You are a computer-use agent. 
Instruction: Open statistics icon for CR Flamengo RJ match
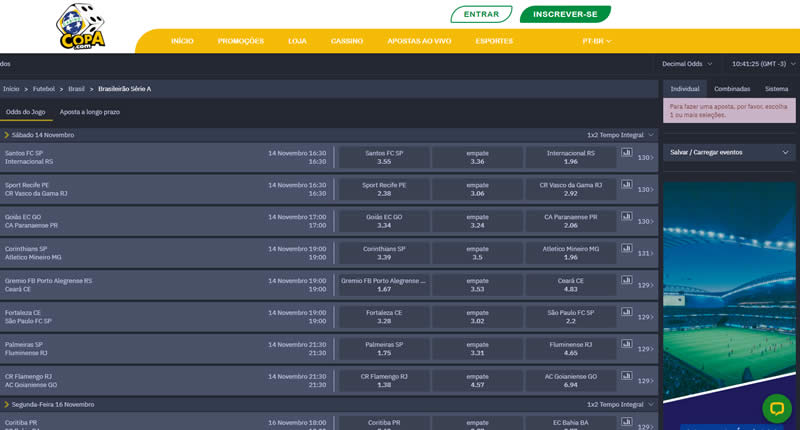tap(627, 376)
